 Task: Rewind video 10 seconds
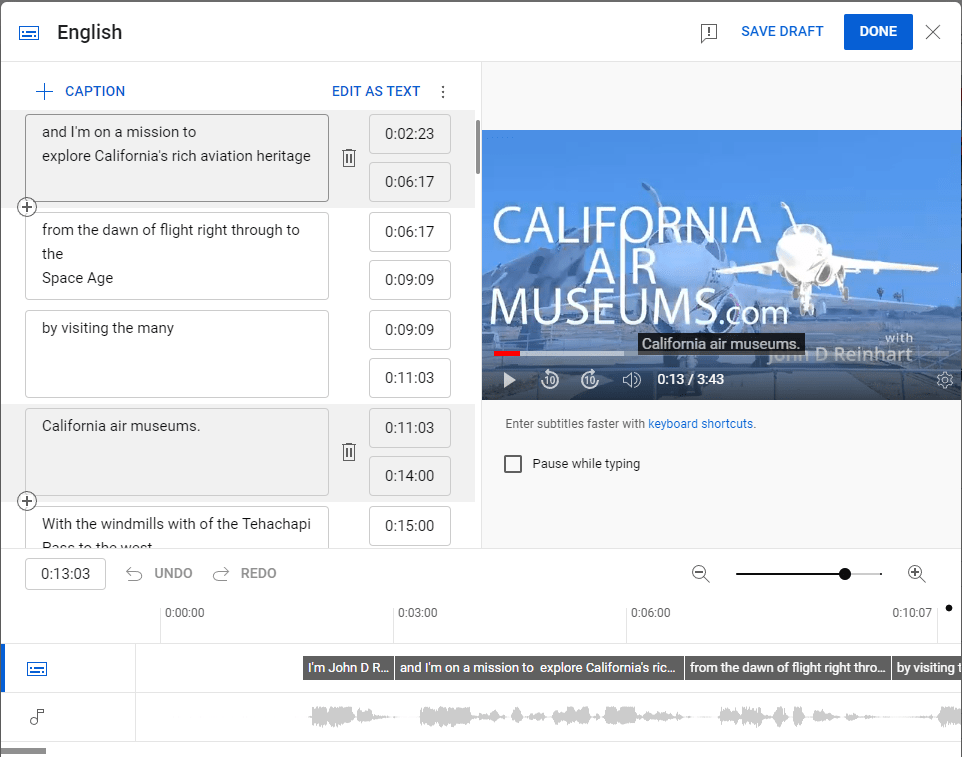coord(550,380)
